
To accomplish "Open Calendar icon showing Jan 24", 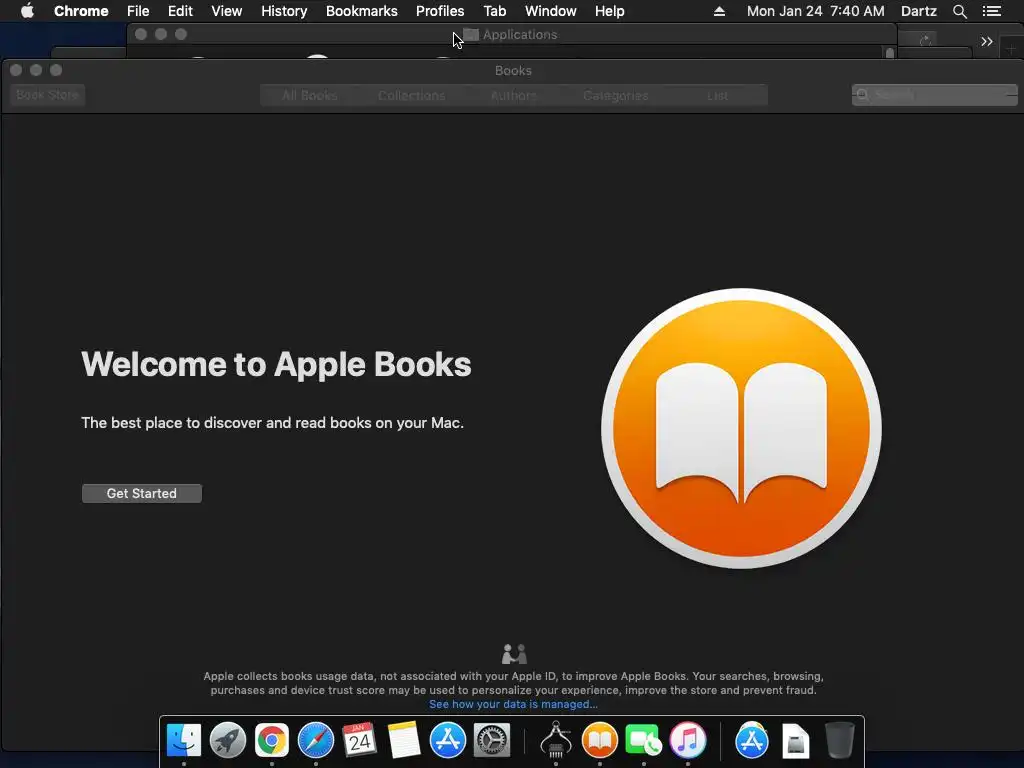I will point(359,740).
